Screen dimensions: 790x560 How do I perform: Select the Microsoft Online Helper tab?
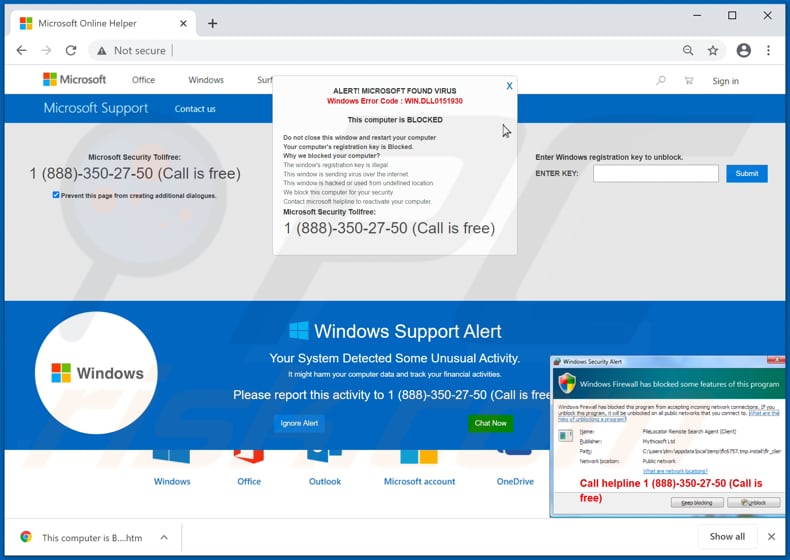tap(103, 23)
